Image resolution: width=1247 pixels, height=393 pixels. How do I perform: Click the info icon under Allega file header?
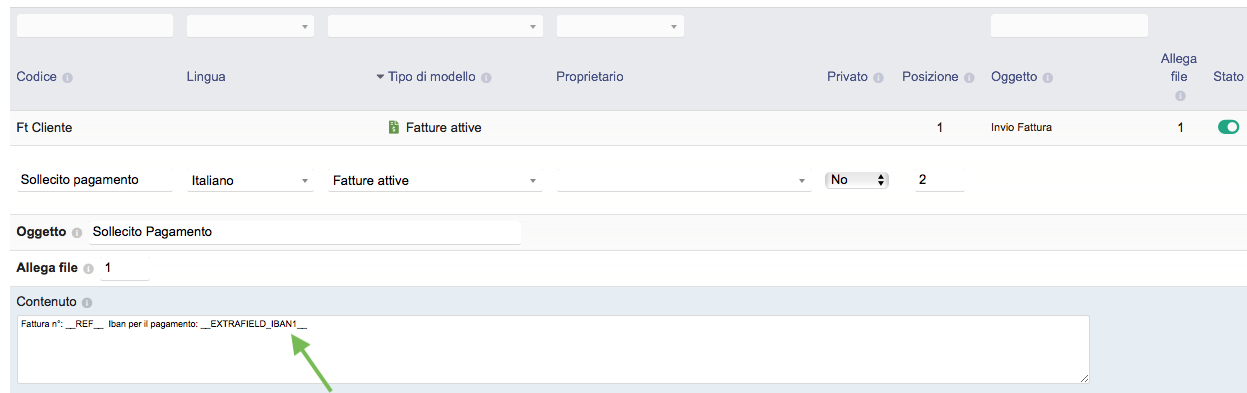point(1180,96)
